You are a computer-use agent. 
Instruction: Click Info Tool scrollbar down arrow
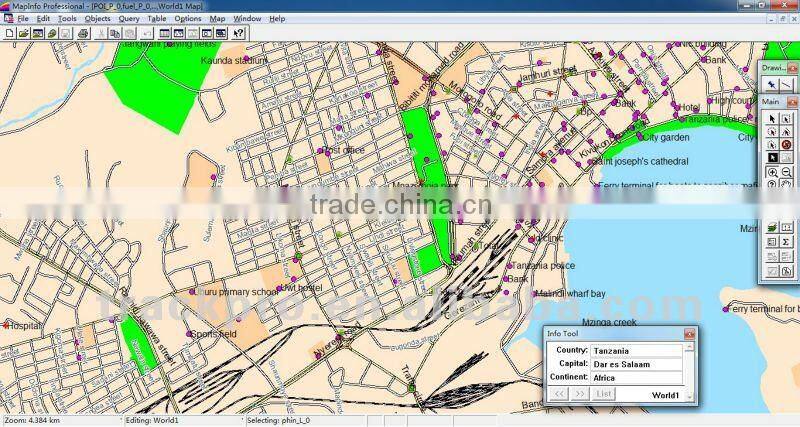[689, 397]
